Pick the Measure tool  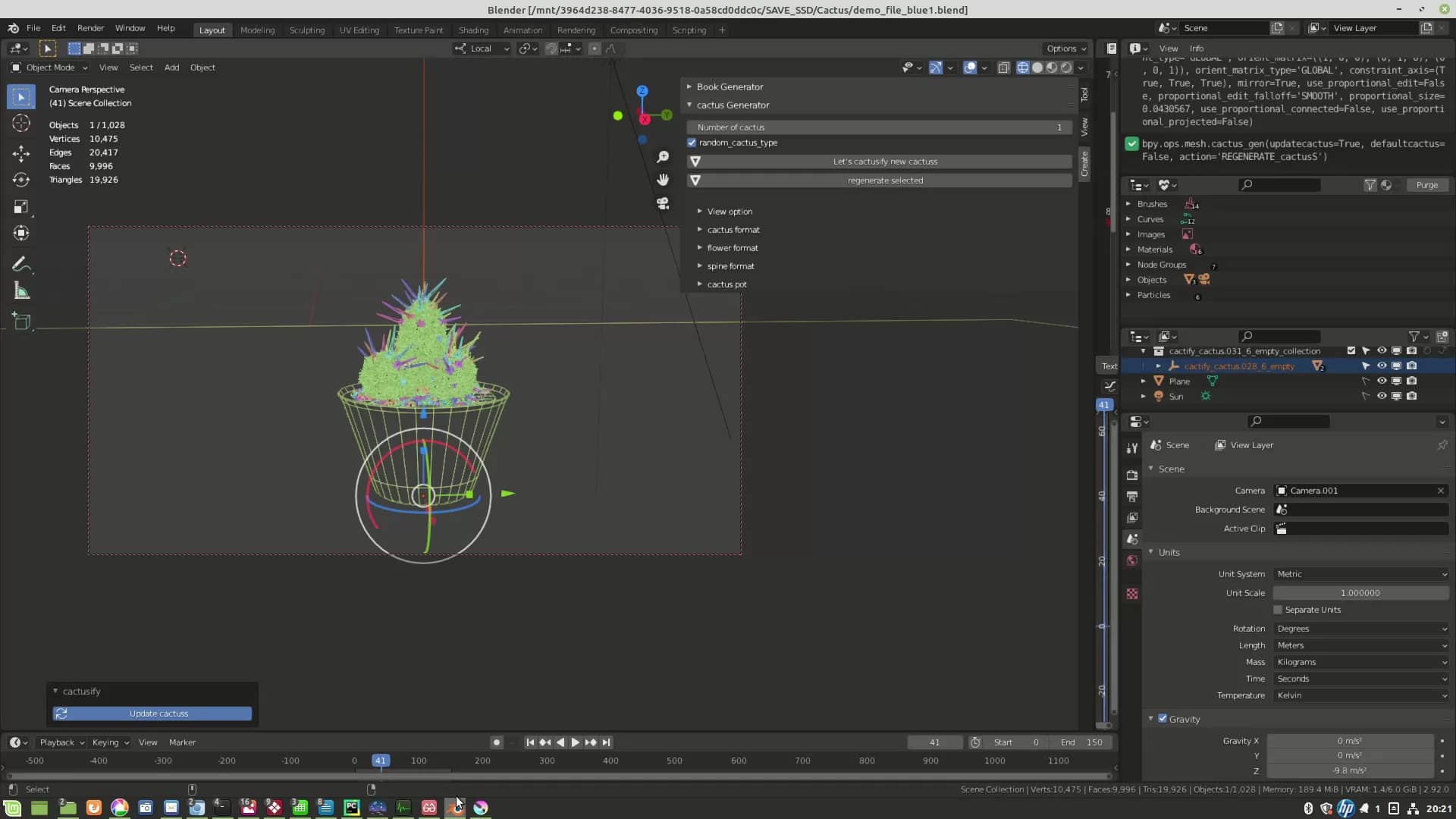point(21,290)
